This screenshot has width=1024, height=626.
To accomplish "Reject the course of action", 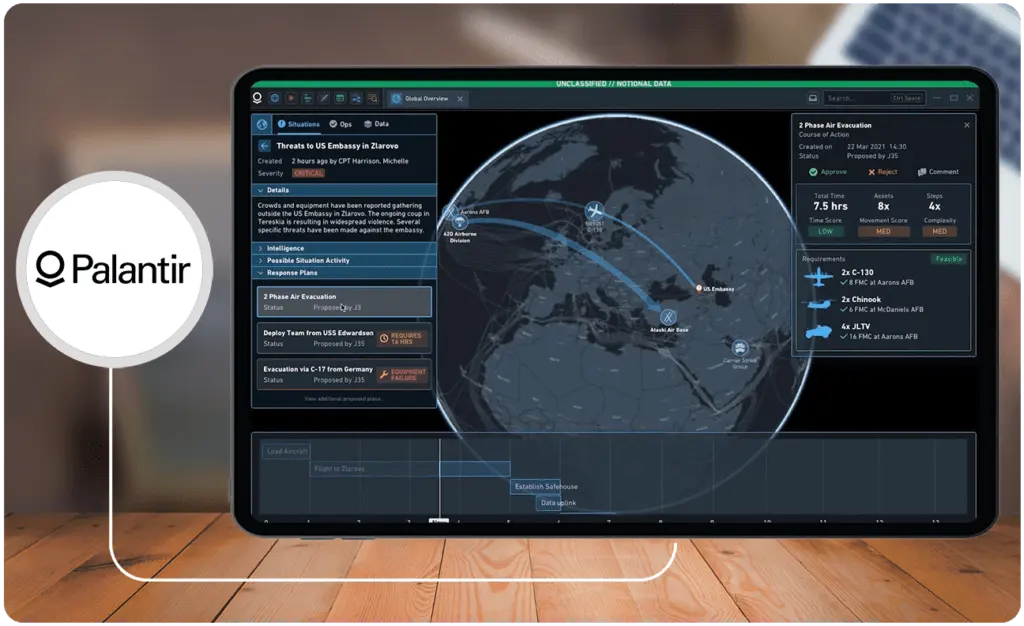I will tap(882, 172).
